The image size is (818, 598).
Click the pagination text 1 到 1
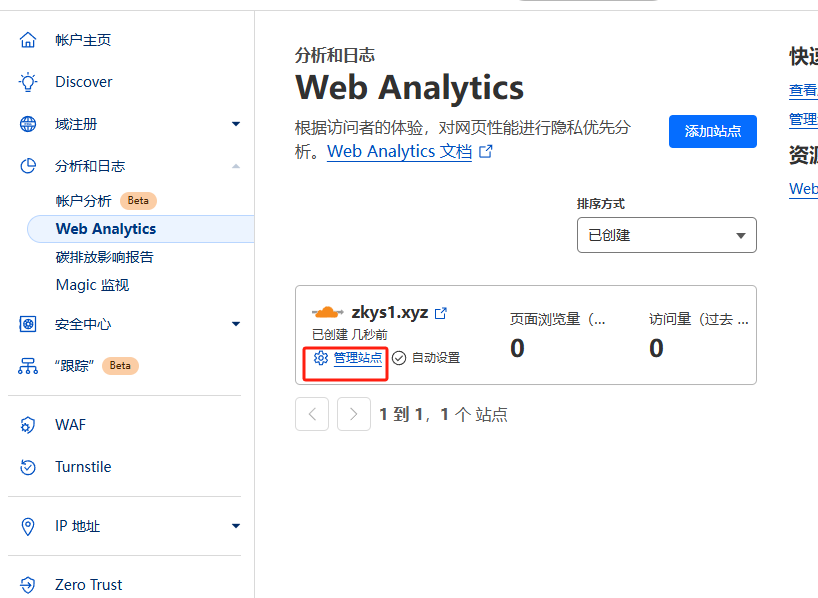401,414
